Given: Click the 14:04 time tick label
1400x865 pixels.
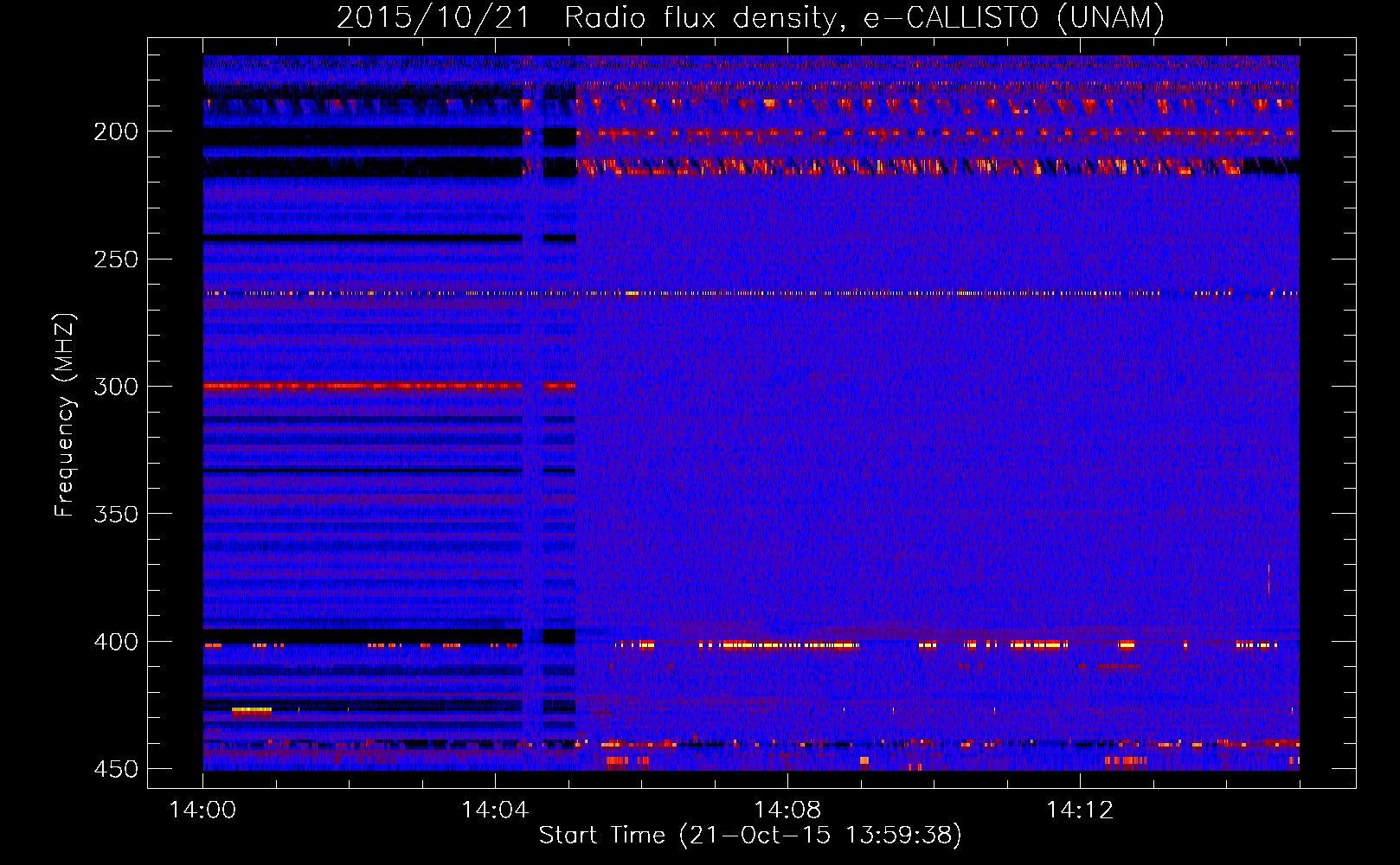Looking at the screenshot, I should pos(495,811).
